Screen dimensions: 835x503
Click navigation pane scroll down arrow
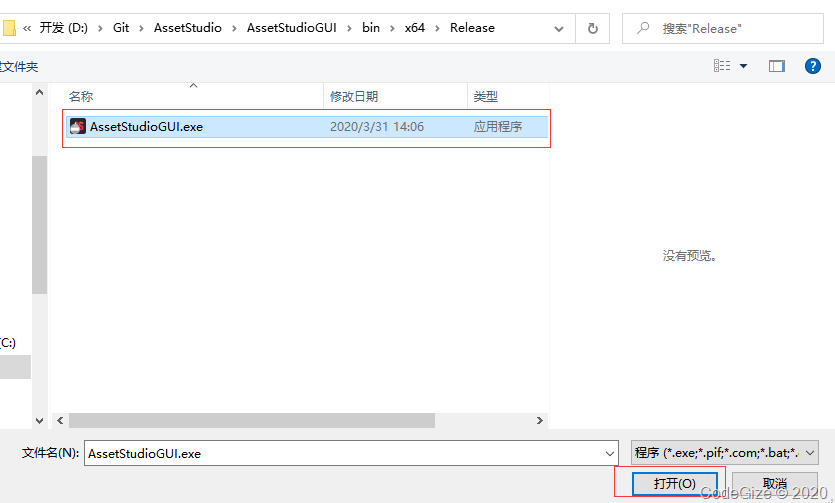pos(39,420)
